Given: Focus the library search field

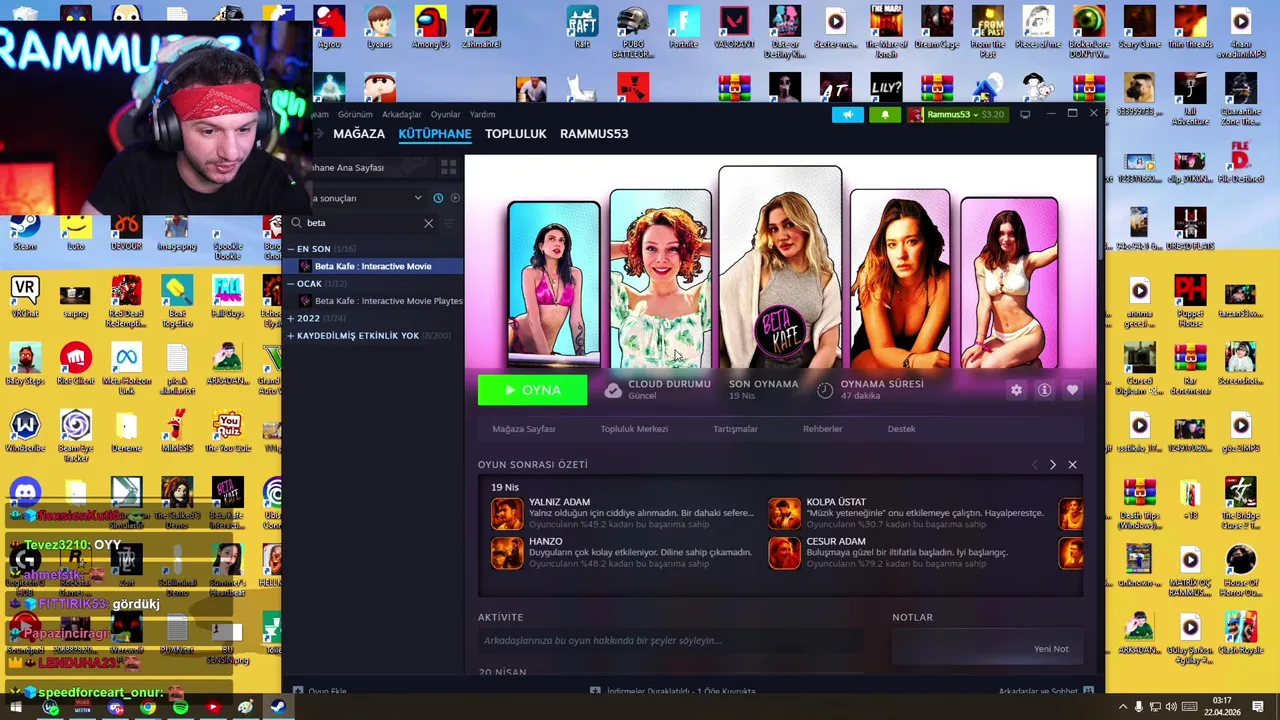Looking at the screenshot, I should 362,223.
